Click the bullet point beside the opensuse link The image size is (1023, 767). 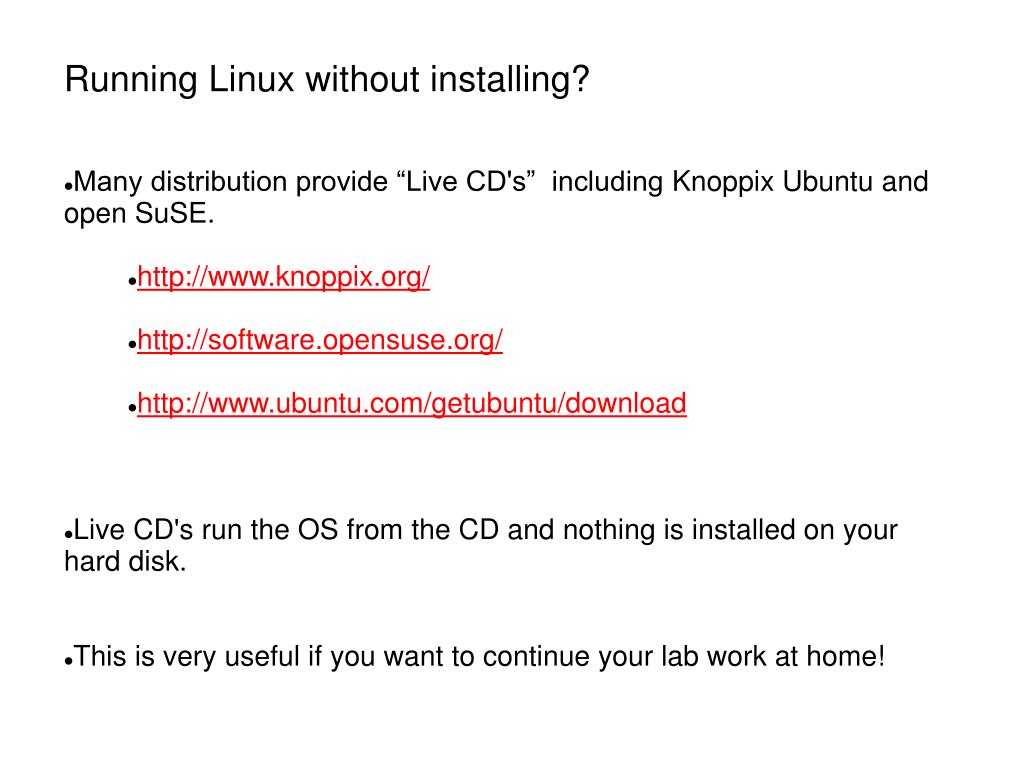click(x=132, y=345)
